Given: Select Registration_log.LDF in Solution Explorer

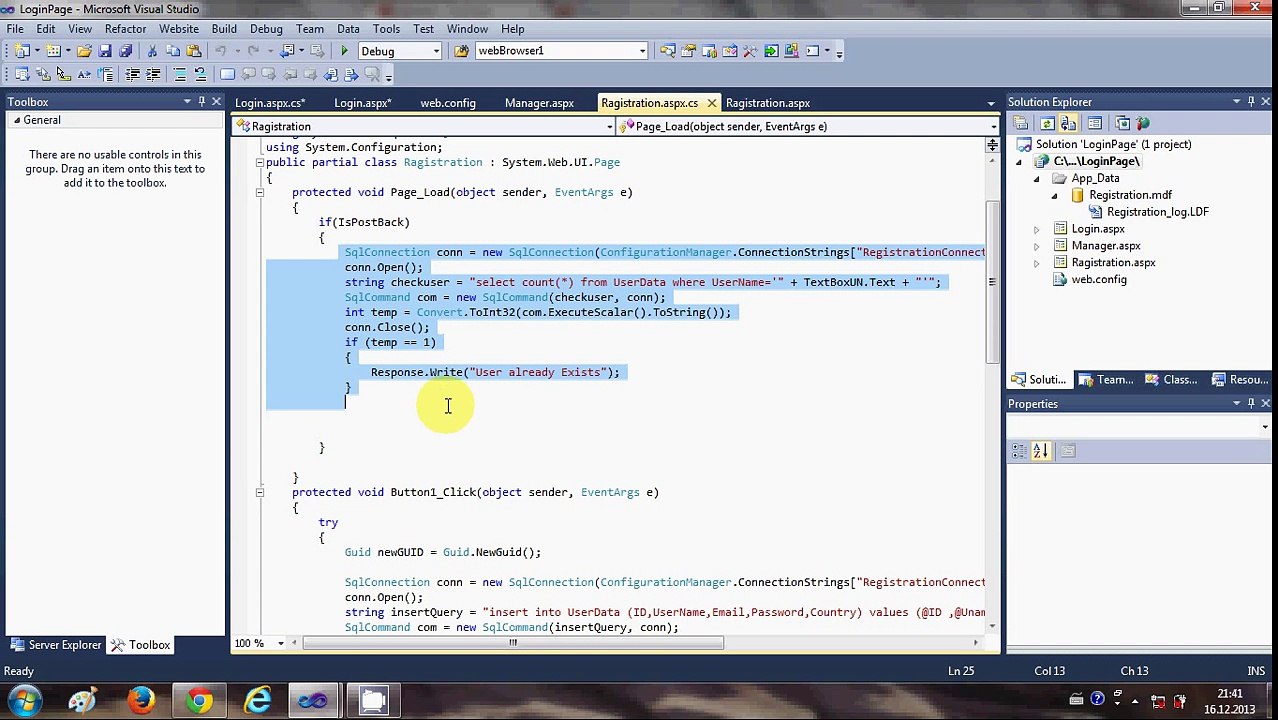Looking at the screenshot, I should point(1157,212).
